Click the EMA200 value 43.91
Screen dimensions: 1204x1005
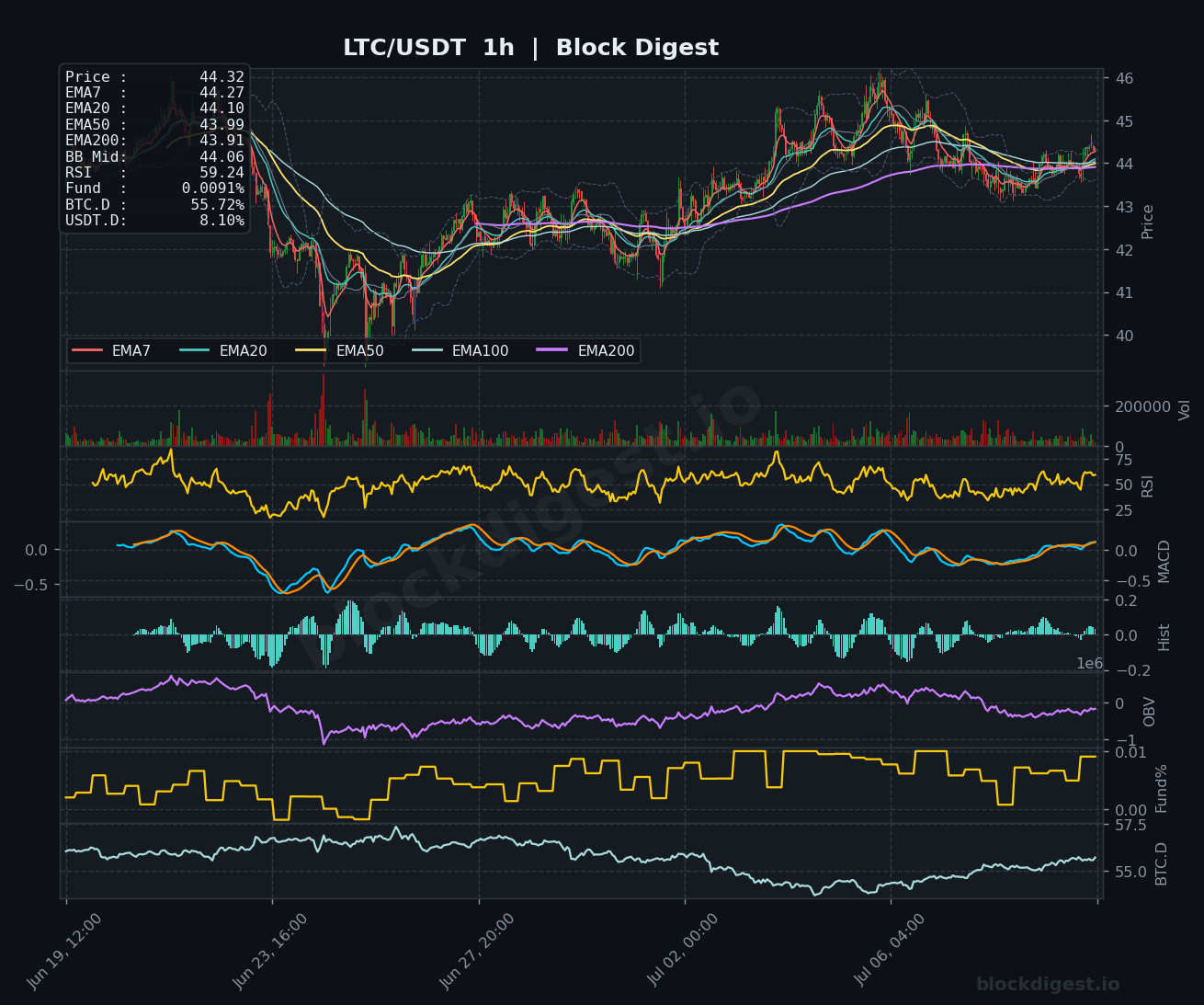pyautogui.click(x=221, y=141)
